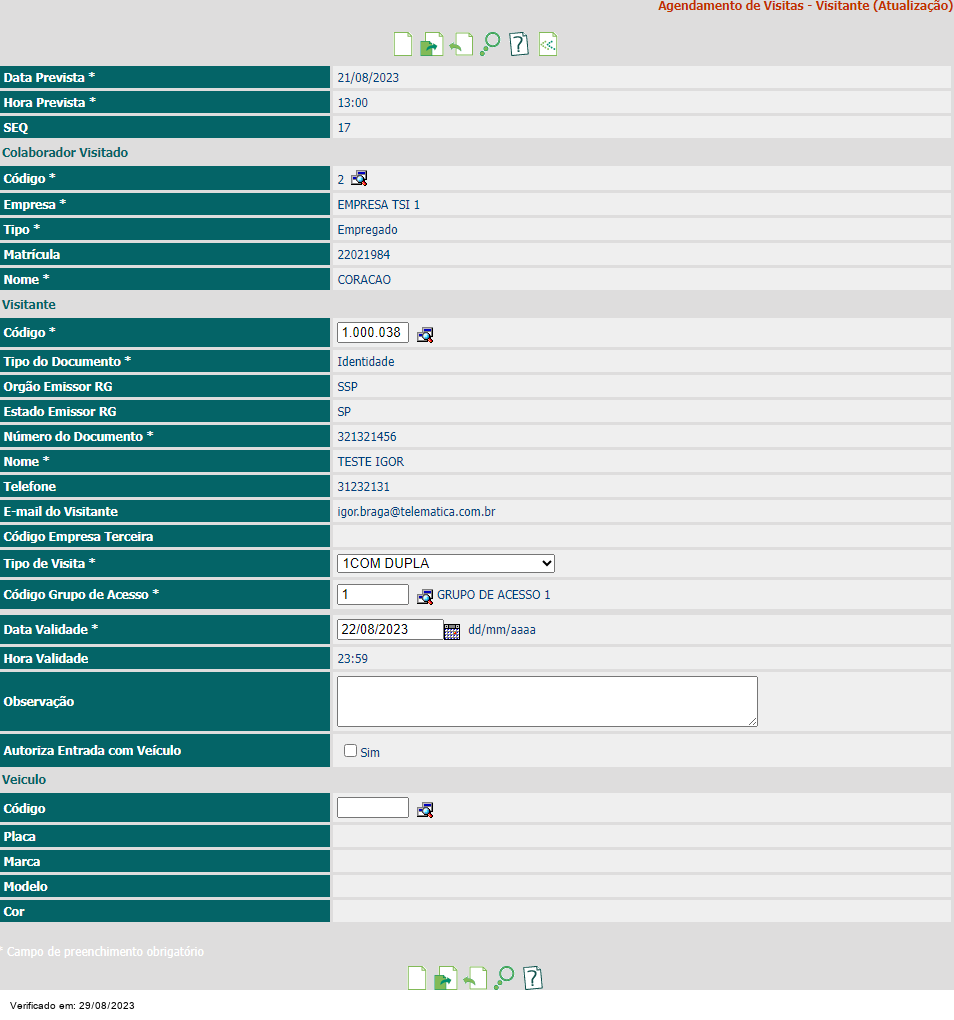The height and width of the screenshot is (1020, 954).
Task: Click the Observação label
Action: (x=38, y=702)
